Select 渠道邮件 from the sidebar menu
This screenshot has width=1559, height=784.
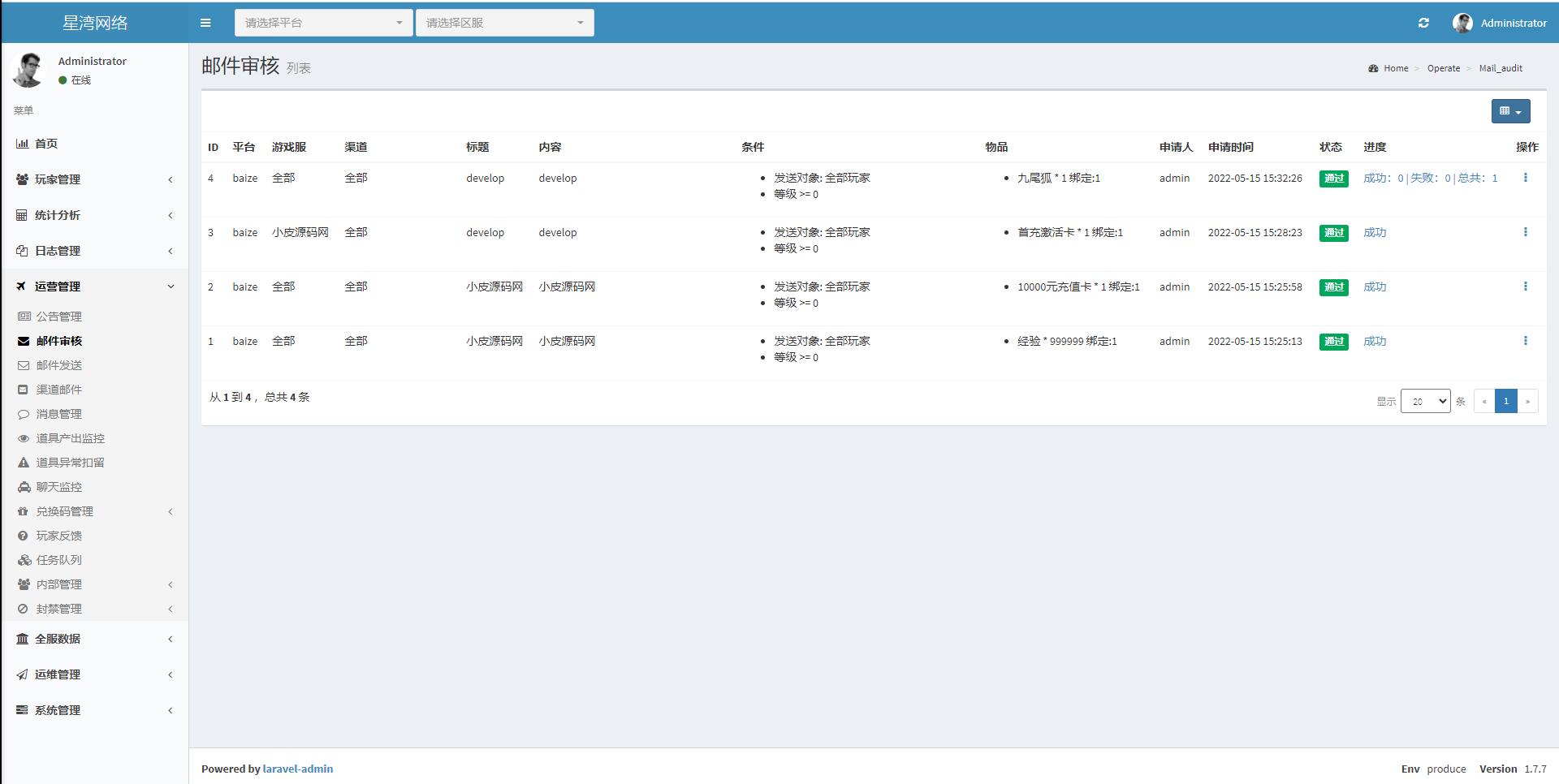58,390
